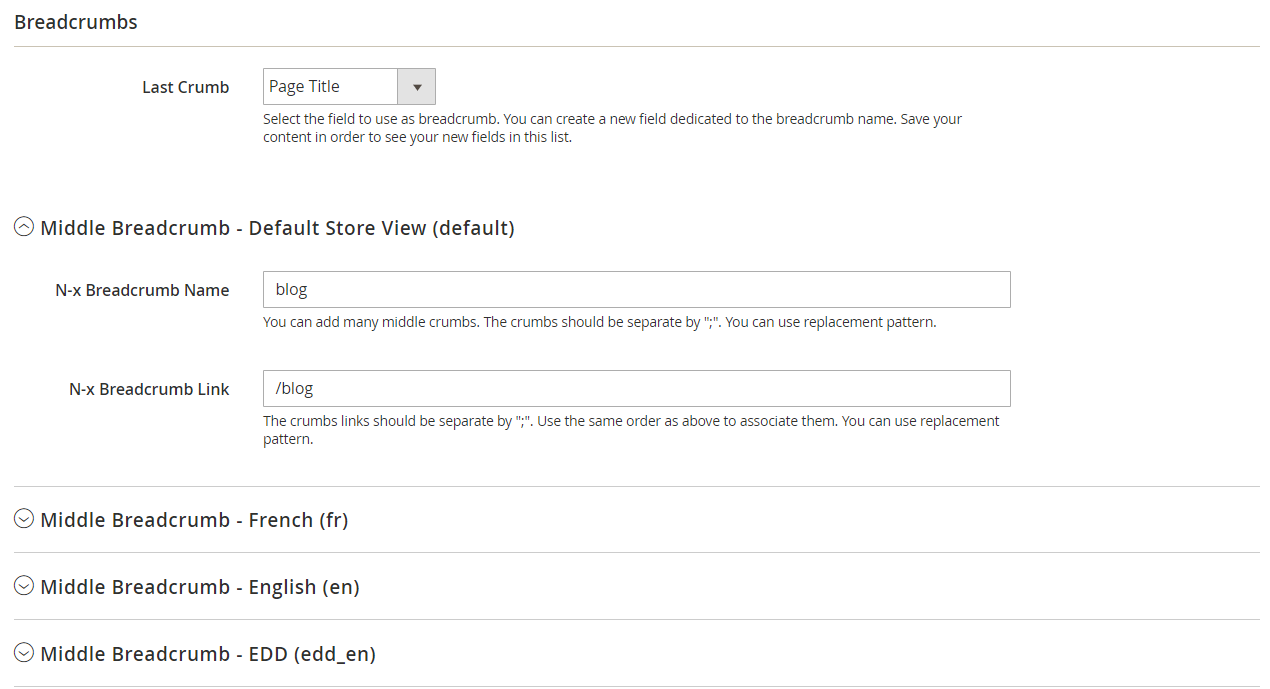Open the Page Title select box

(x=331, y=87)
